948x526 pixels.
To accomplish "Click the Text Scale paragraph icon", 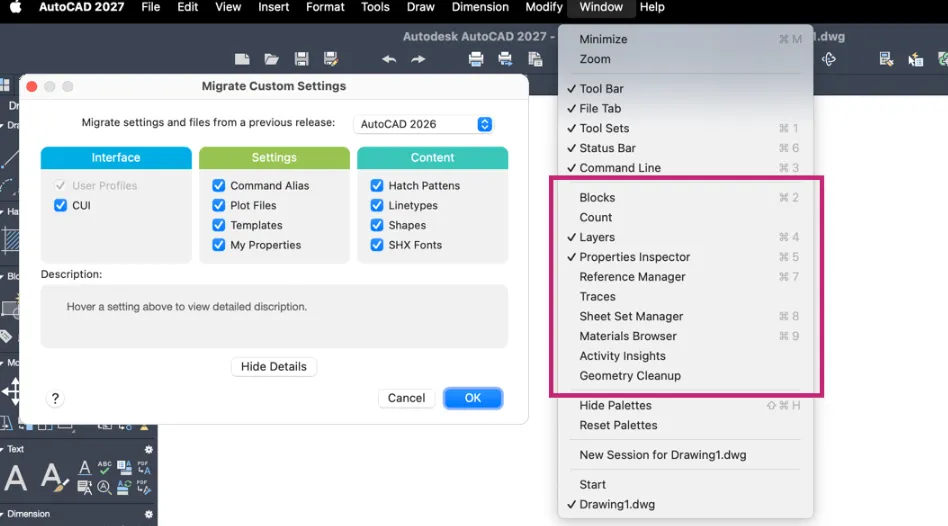I will (85, 487).
